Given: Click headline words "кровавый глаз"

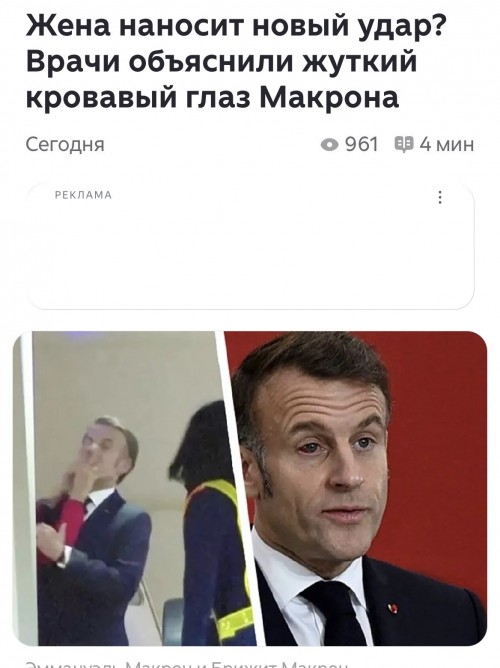Looking at the screenshot, I should pyautogui.click(x=138, y=98).
